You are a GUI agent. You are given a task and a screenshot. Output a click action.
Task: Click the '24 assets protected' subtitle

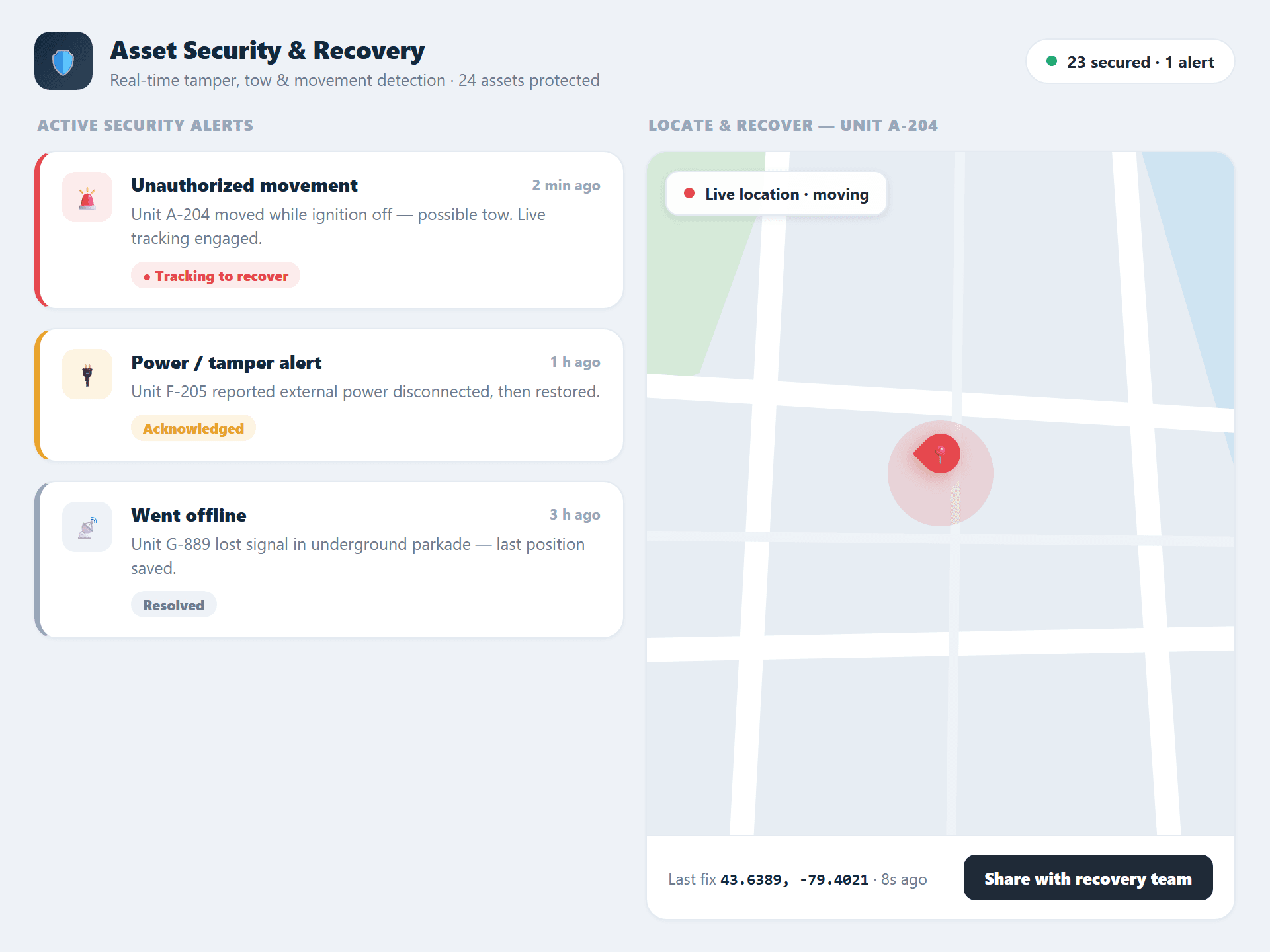point(529,80)
